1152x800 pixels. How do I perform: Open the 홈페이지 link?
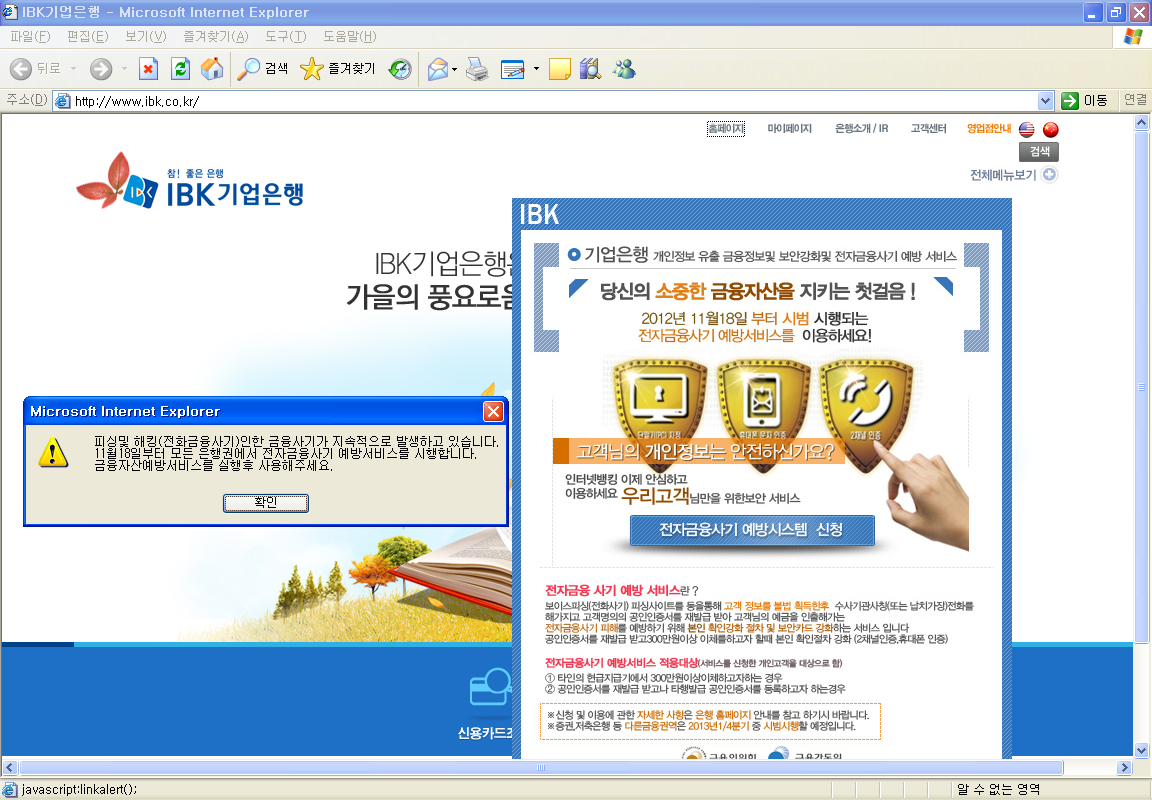point(726,129)
